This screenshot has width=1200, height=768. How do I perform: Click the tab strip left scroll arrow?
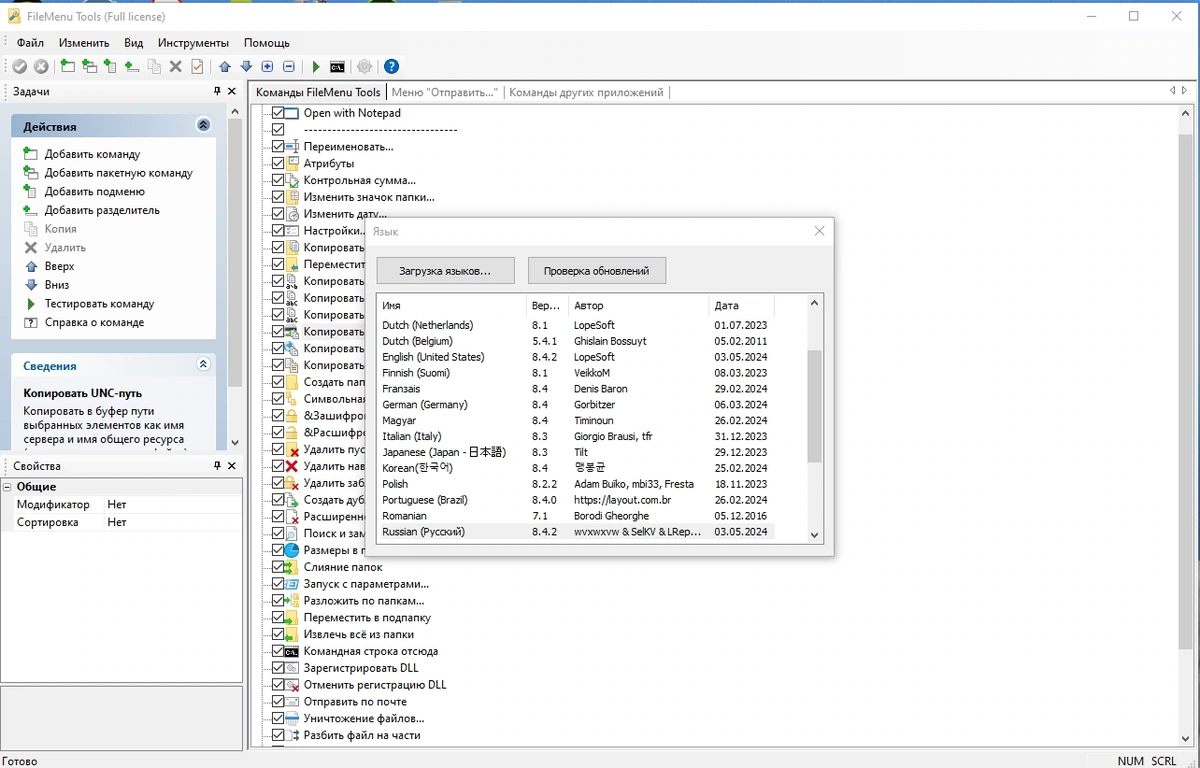click(1173, 91)
